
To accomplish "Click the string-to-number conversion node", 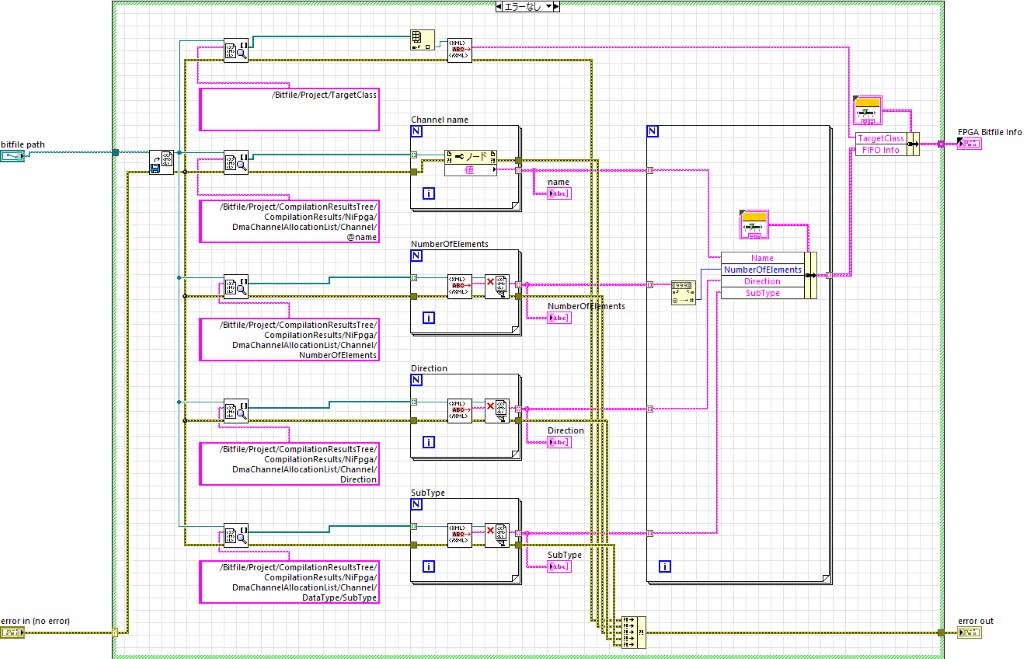I will (x=683, y=293).
